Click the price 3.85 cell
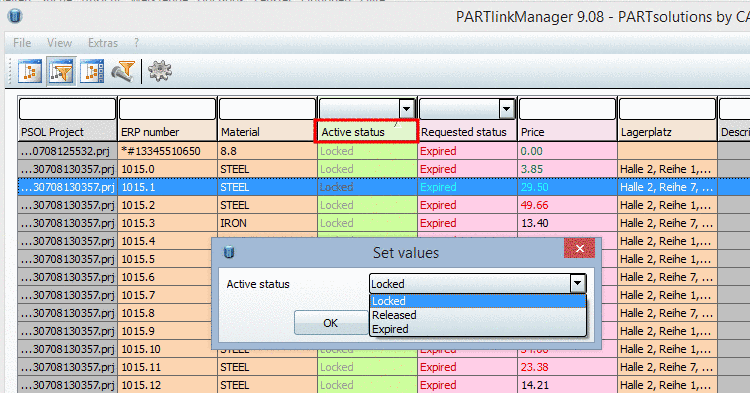750x393 pixels. [567, 169]
